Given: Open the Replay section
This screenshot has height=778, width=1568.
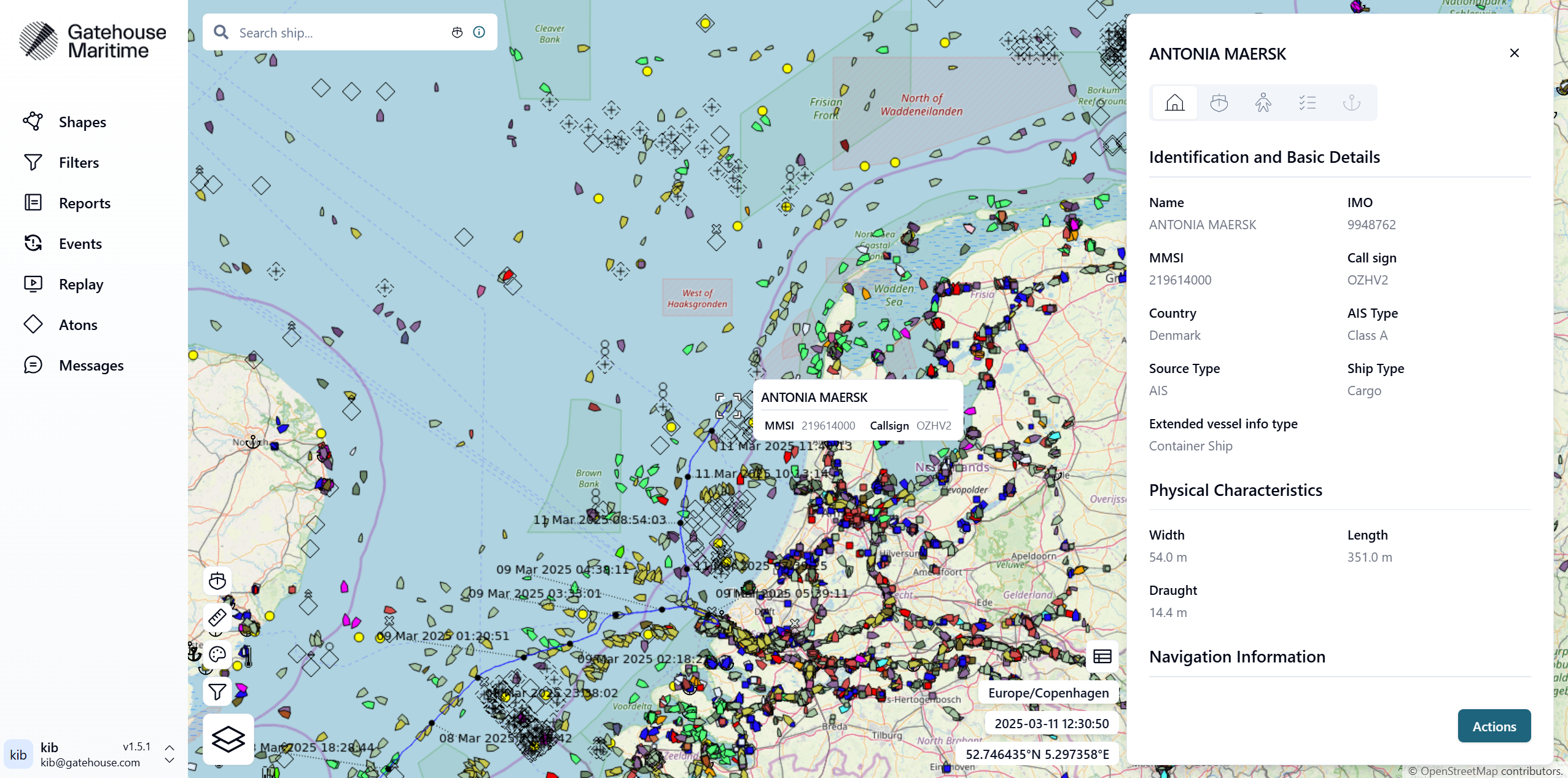Looking at the screenshot, I should click(80, 284).
